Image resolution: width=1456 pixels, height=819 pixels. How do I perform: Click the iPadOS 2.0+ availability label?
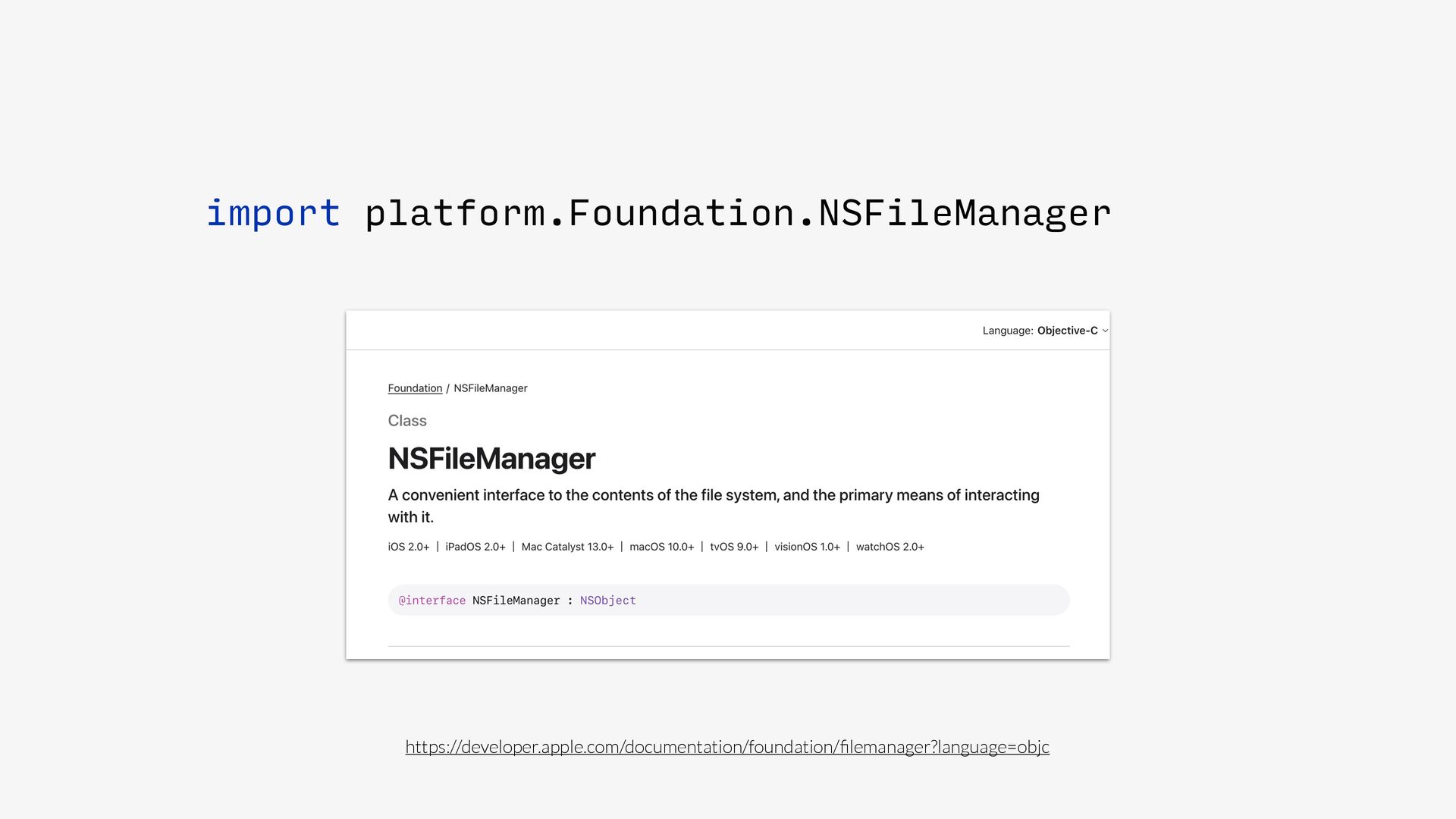475,547
